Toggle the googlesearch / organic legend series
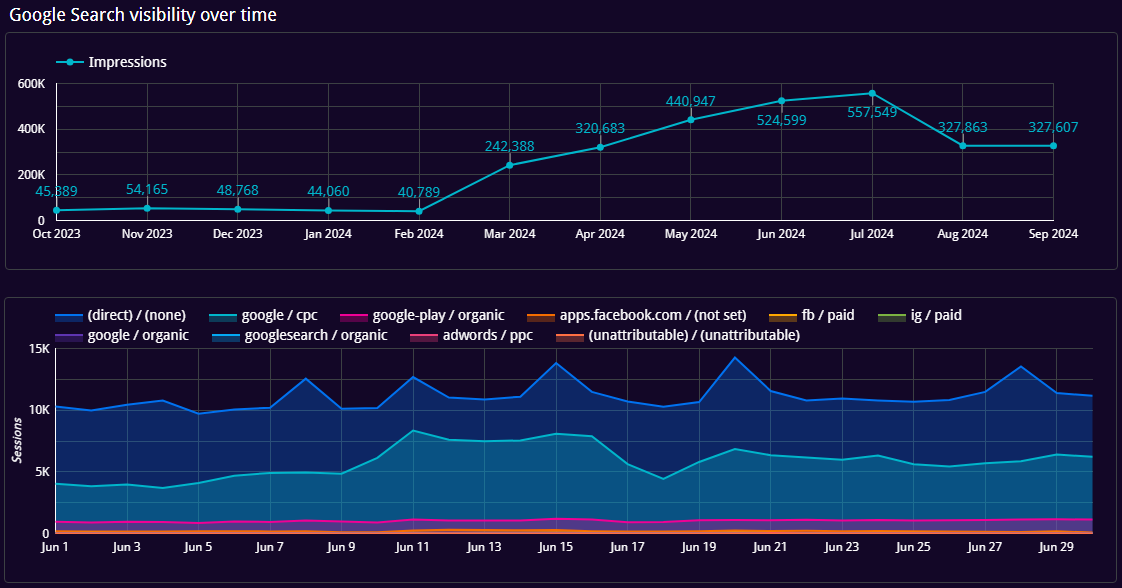 click(300, 335)
